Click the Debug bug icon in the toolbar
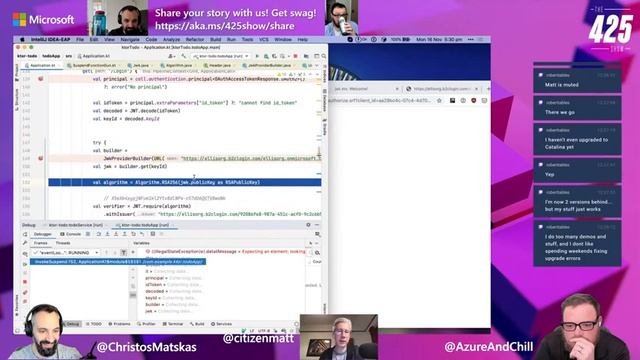The image size is (640, 360). point(266,56)
